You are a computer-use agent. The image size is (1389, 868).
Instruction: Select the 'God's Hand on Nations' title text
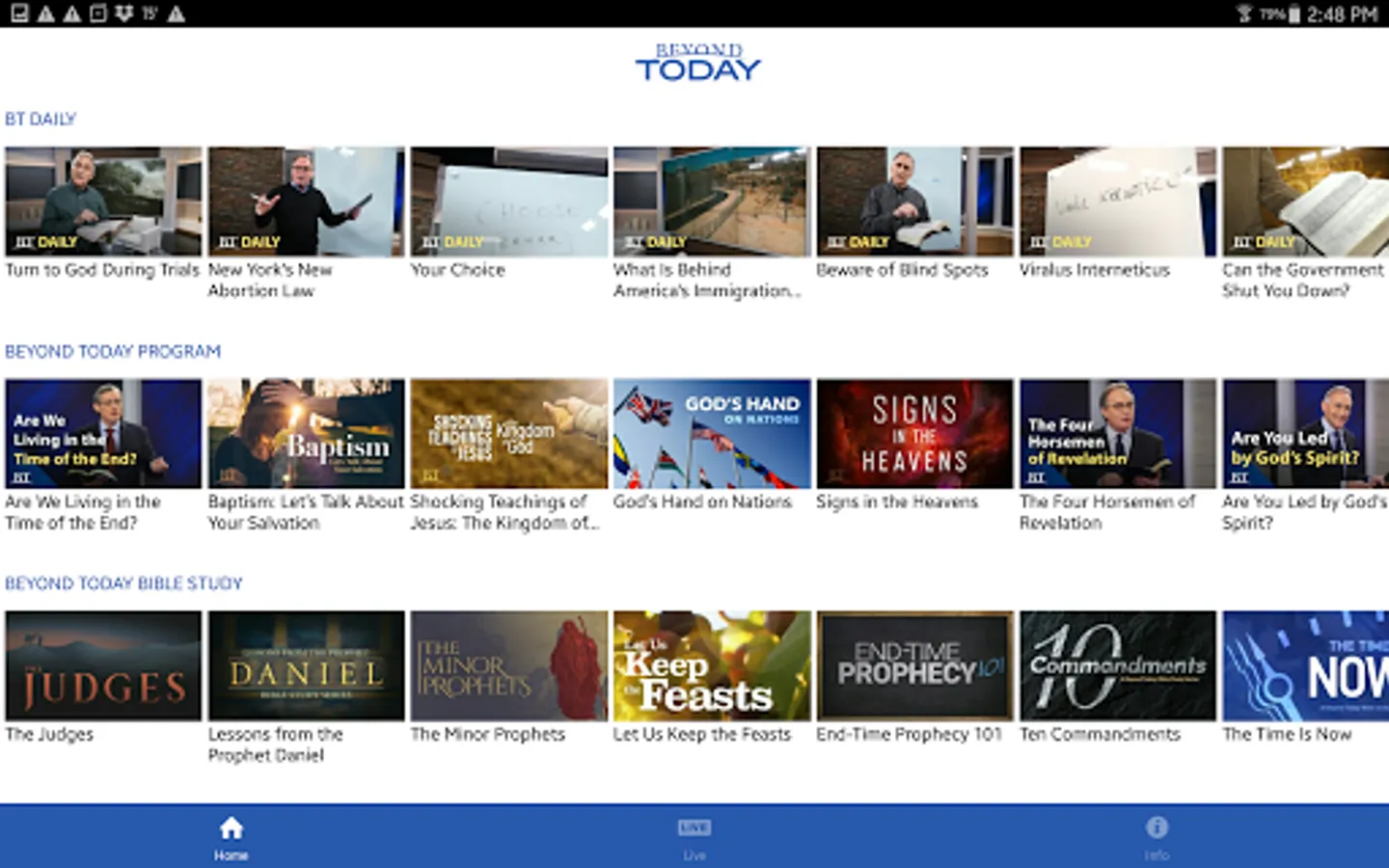[703, 502]
